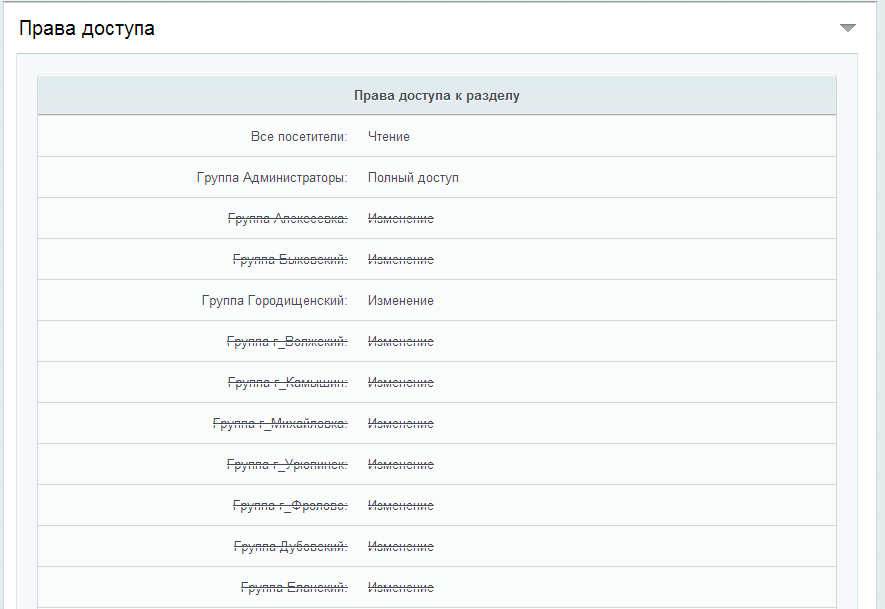This screenshot has width=885, height=609.
Task: Select the Группа г_Михайловка label
Action: coord(280,423)
